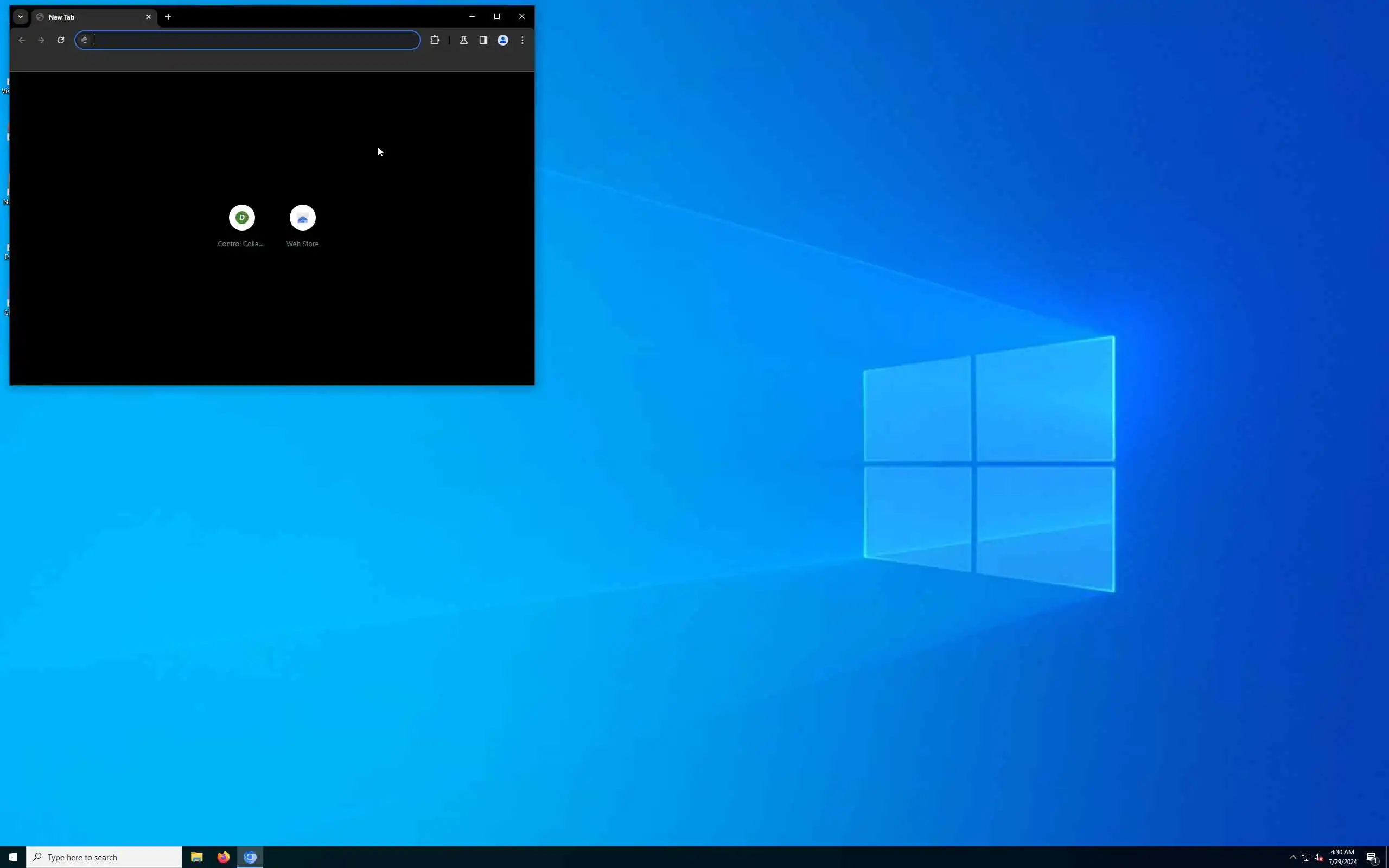Open the Extensions puzzle icon
The height and width of the screenshot is (868, 1389).
(x=435, y=40)
